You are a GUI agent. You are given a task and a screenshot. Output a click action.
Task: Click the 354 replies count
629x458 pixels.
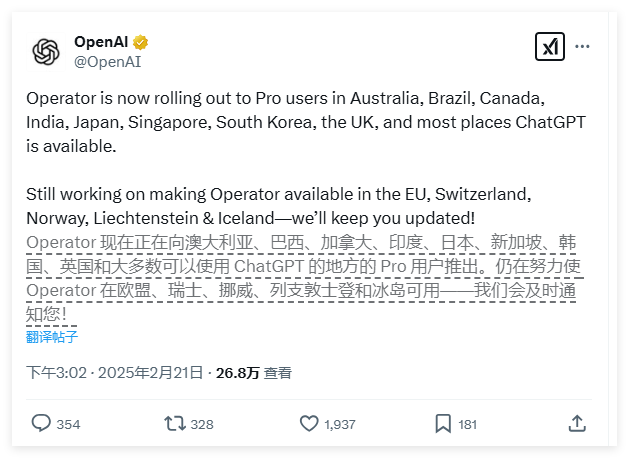pyautogui.click(x=68, y=424)
